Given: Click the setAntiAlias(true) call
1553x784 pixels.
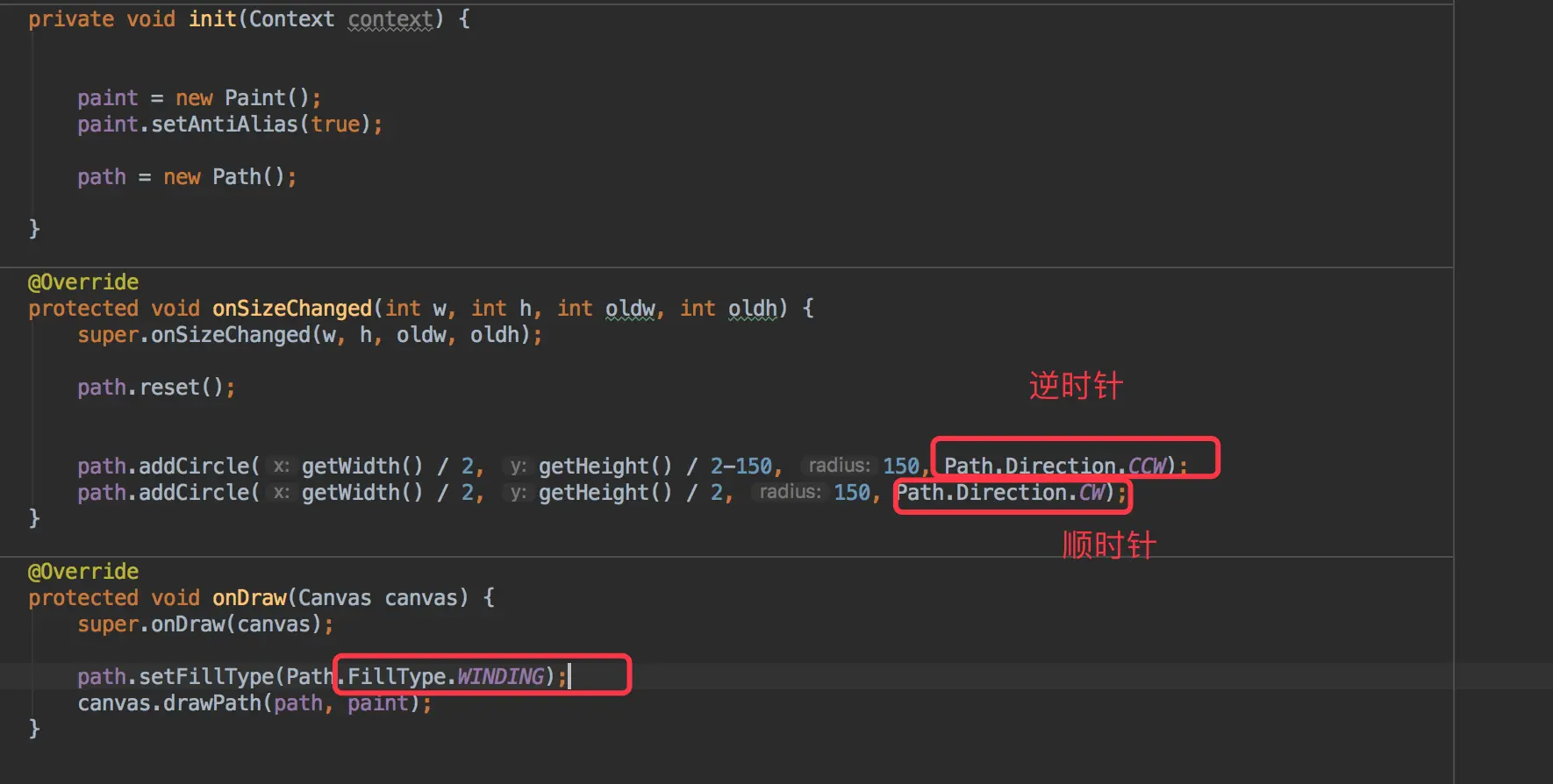Looking at the screenshot, I should [x=230, y=124].
